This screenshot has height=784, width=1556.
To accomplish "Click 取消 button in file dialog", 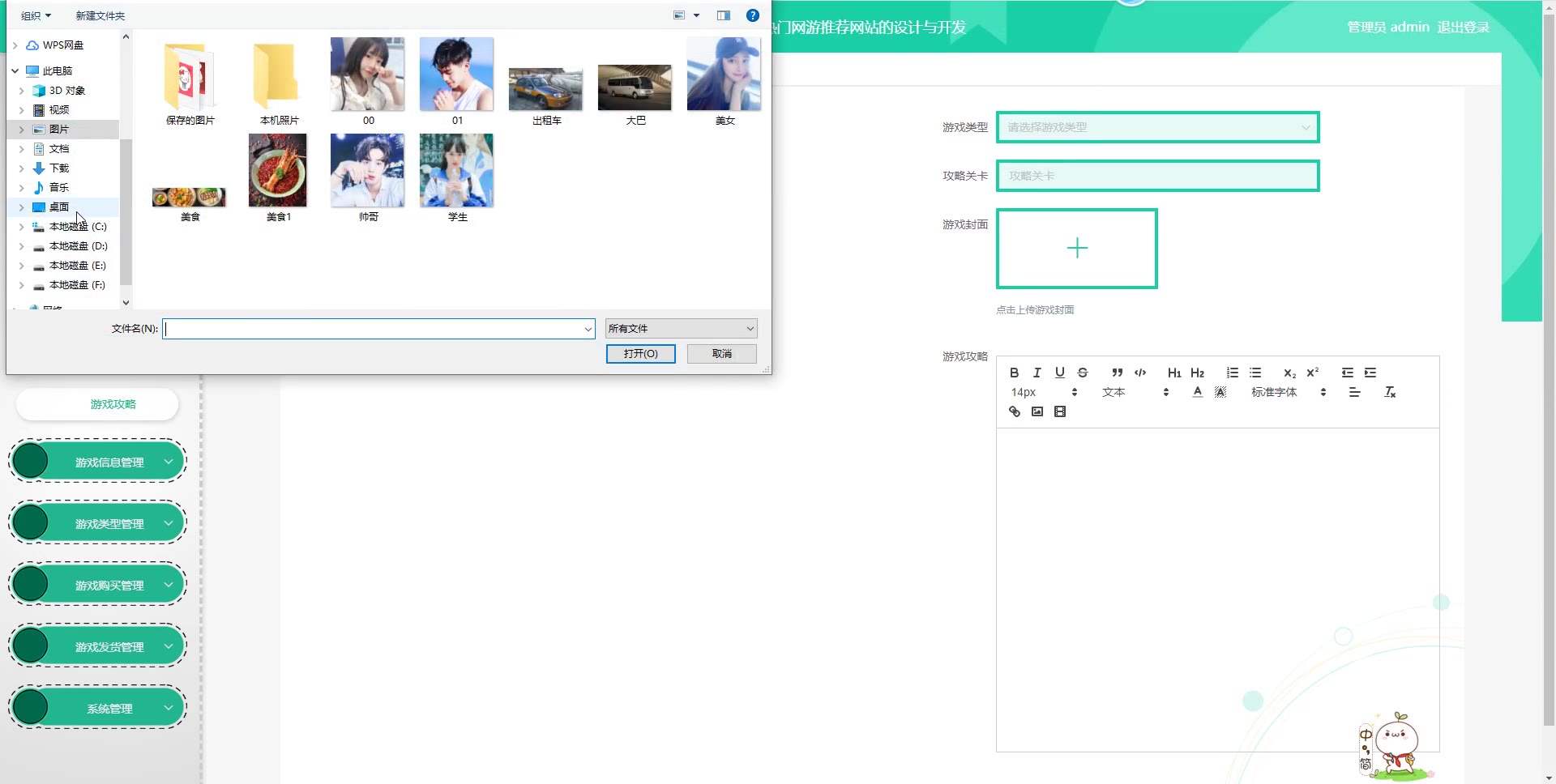I will tap(721, 354).
